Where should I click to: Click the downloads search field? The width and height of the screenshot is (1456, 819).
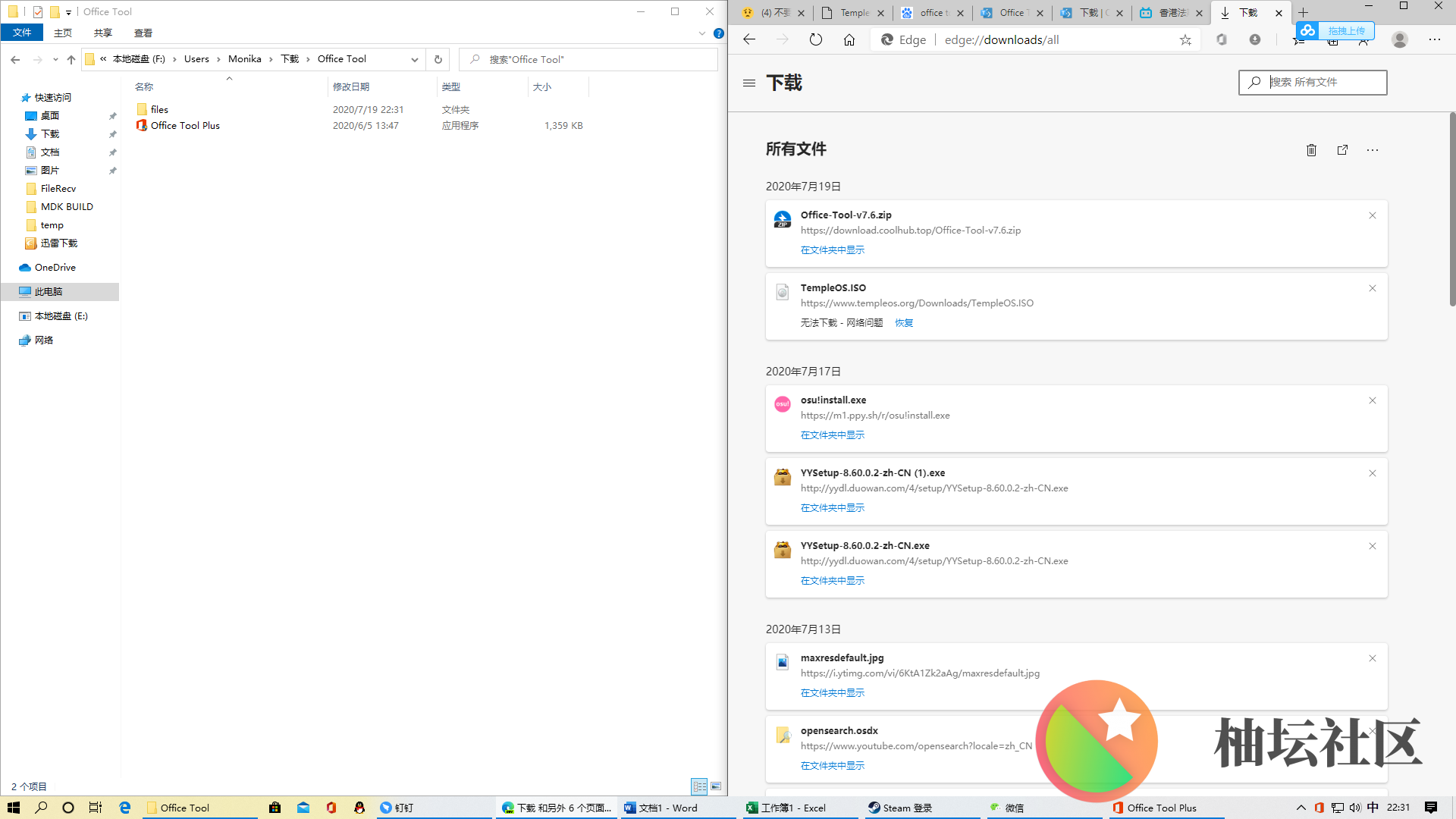(x=1319, y=82)
